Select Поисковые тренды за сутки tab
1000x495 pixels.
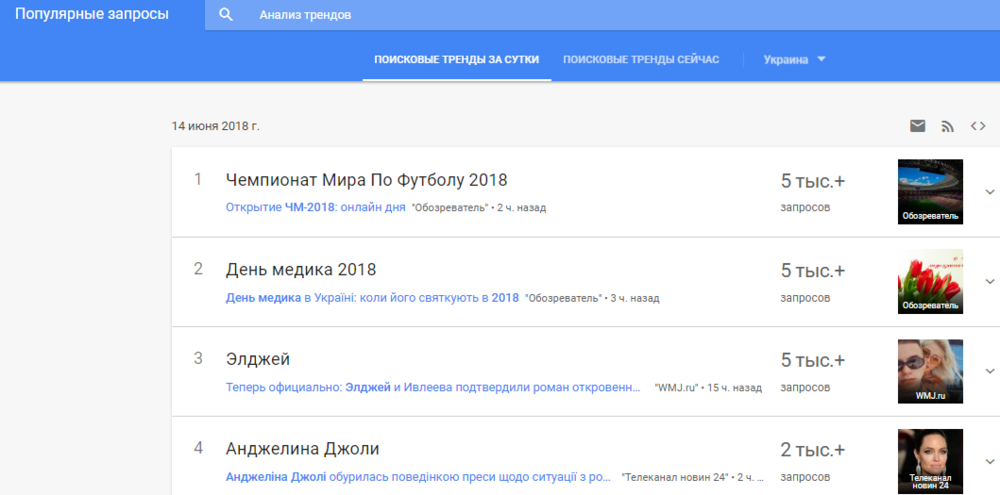(x=456, y=60)
